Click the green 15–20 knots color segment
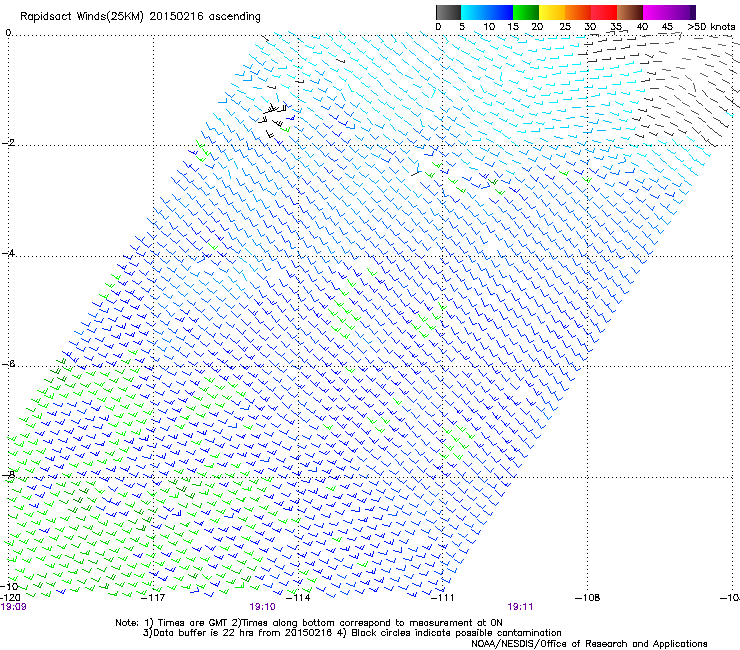This screenshot has width=740, height=650. (x=526, y=12)
